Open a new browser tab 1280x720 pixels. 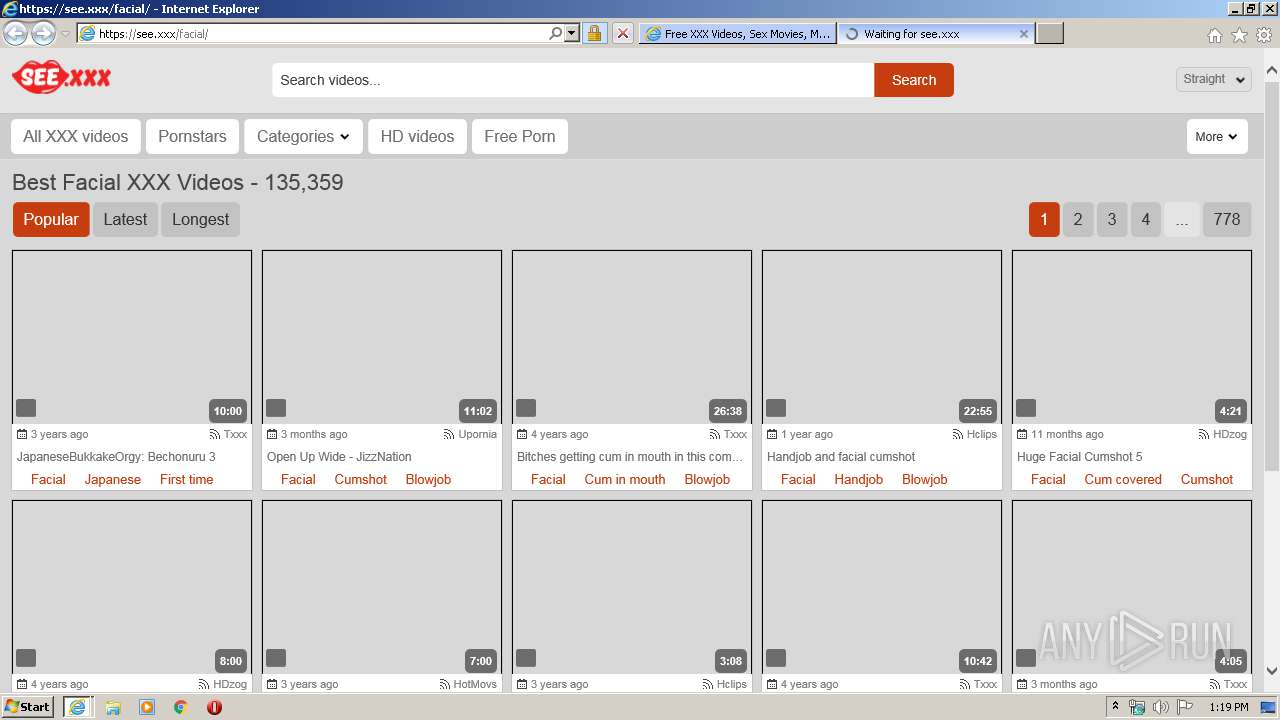[1049, 33]
